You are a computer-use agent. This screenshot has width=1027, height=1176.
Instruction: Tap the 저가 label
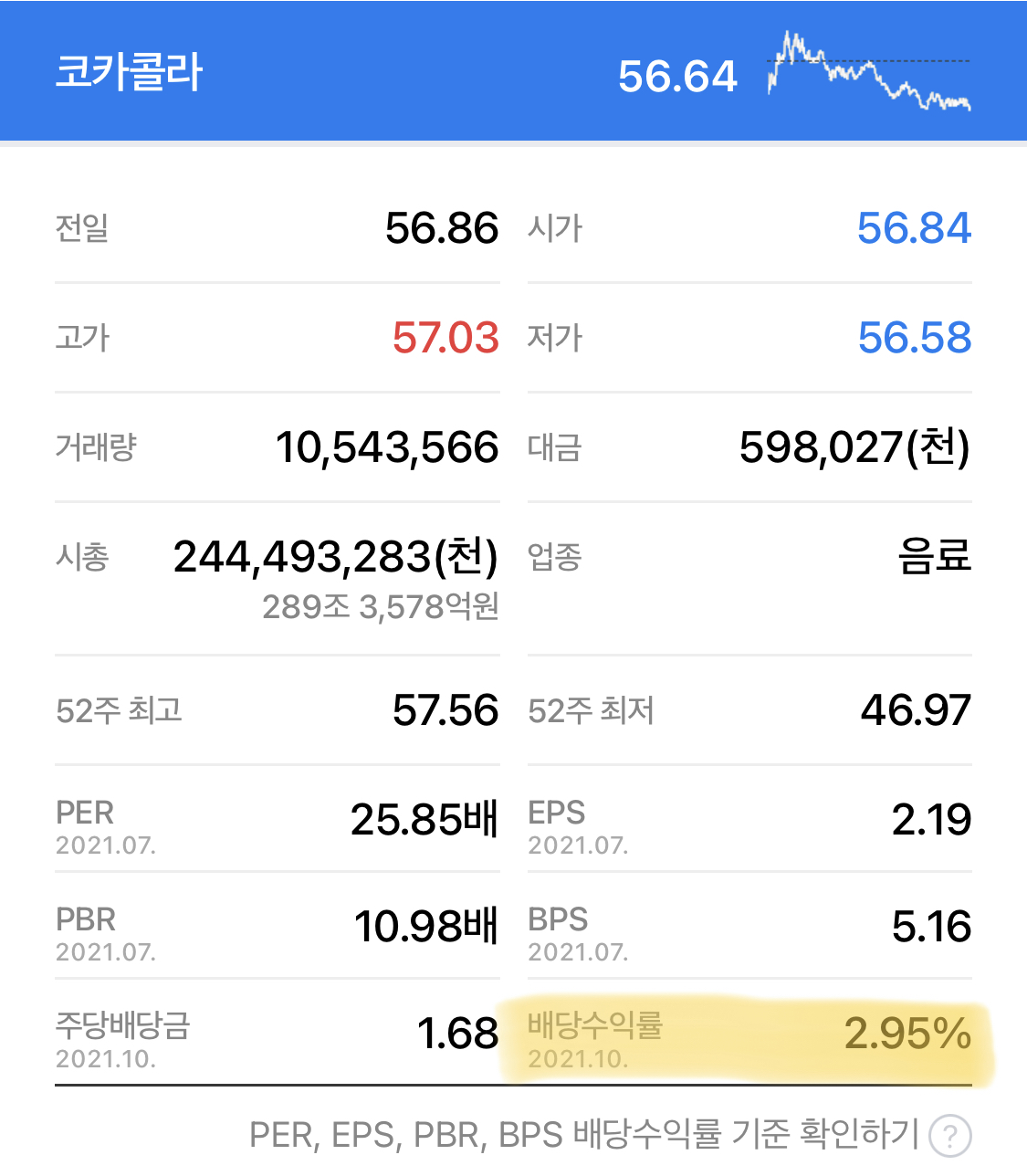(x=555, y=338)
